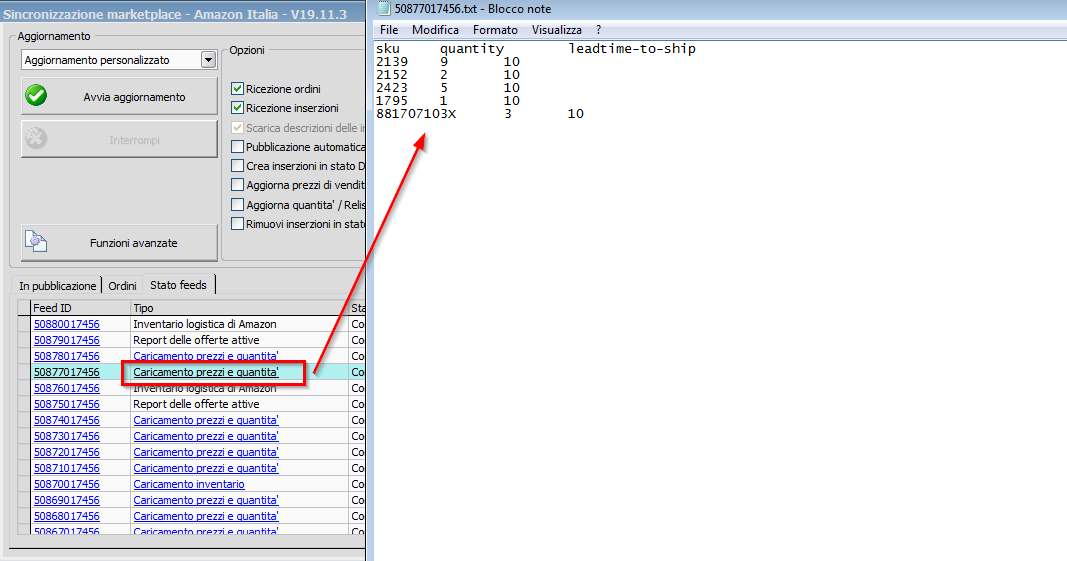Click sku 2139 line in Blocco note
Screen dimensions: 1067x561
point(448,61)
